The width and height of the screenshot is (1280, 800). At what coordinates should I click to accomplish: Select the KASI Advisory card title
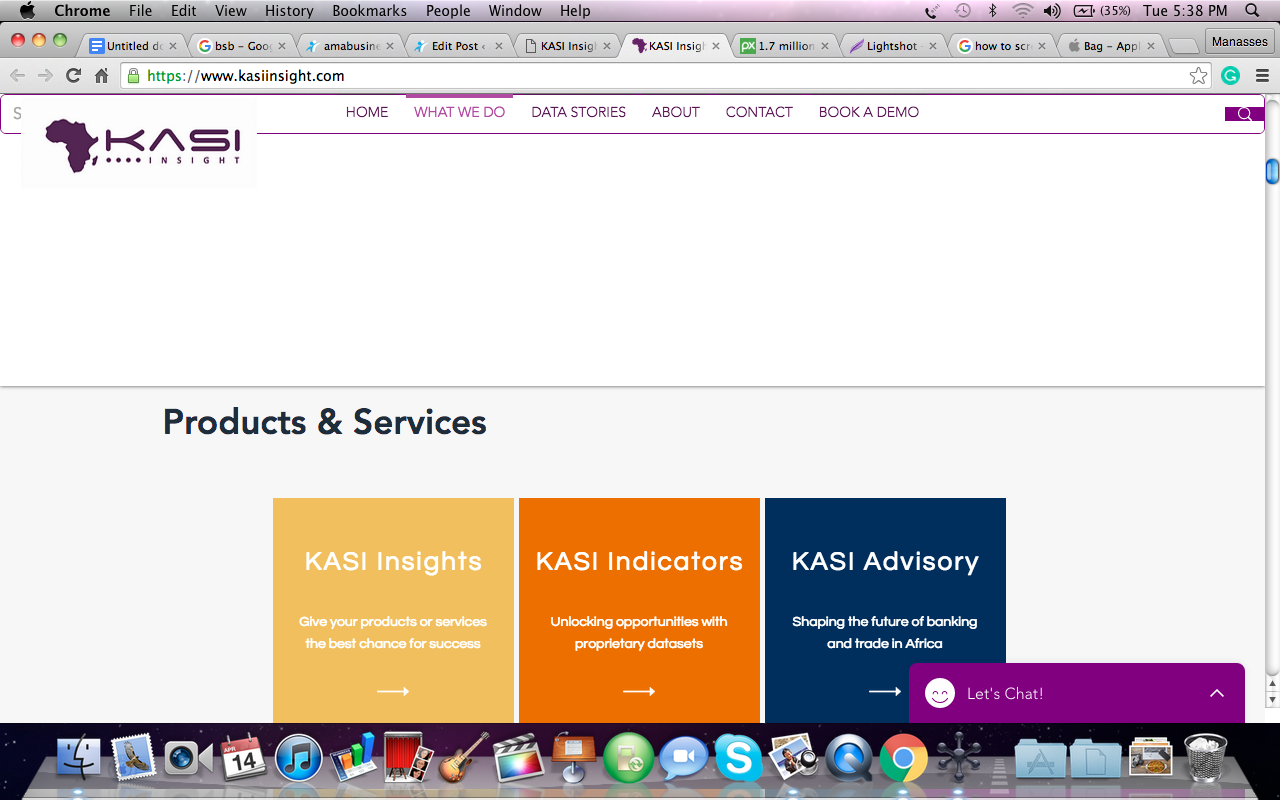(885, 561)
